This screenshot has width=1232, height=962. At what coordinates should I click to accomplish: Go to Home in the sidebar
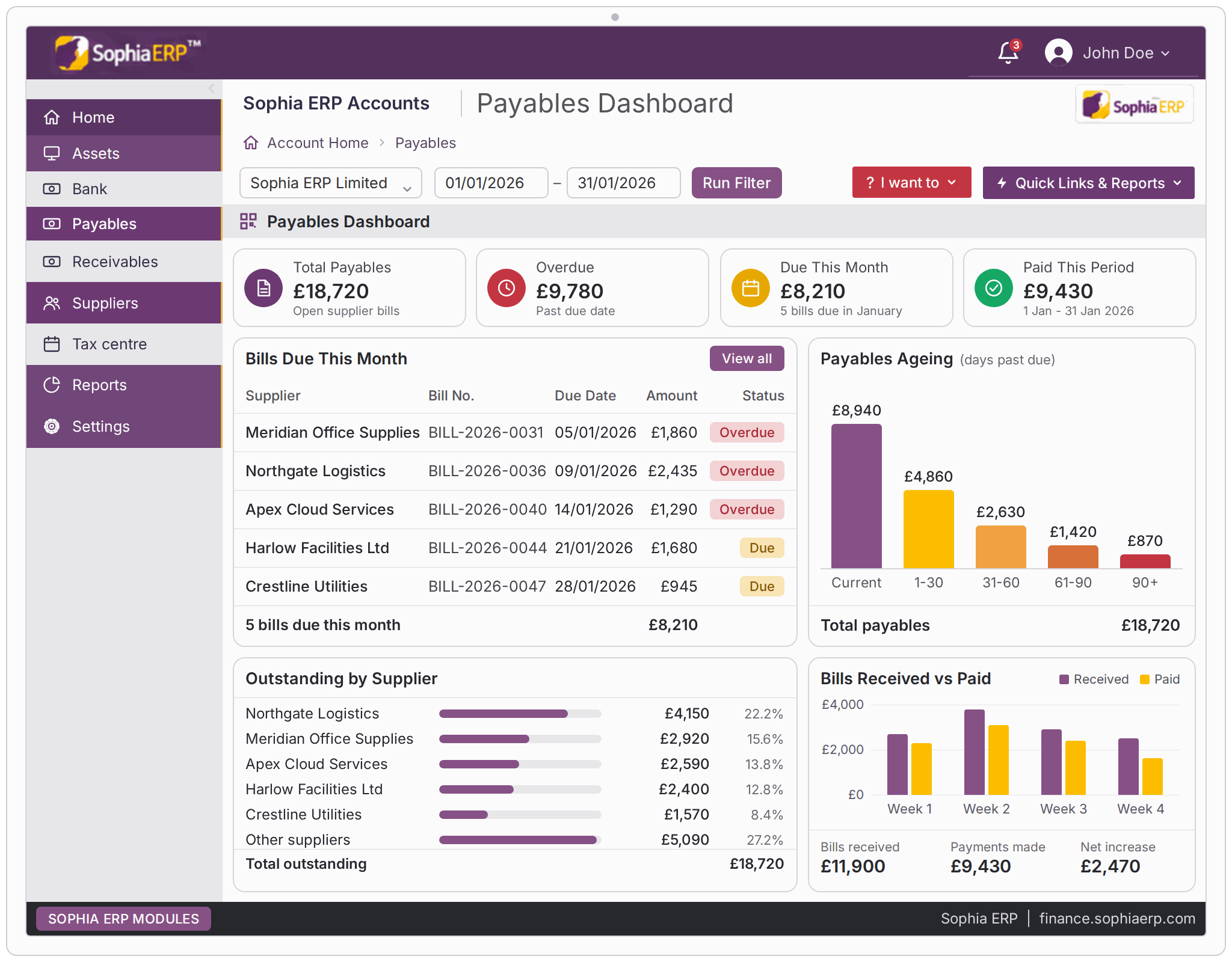pyautogui.click(x=124, y=117)
